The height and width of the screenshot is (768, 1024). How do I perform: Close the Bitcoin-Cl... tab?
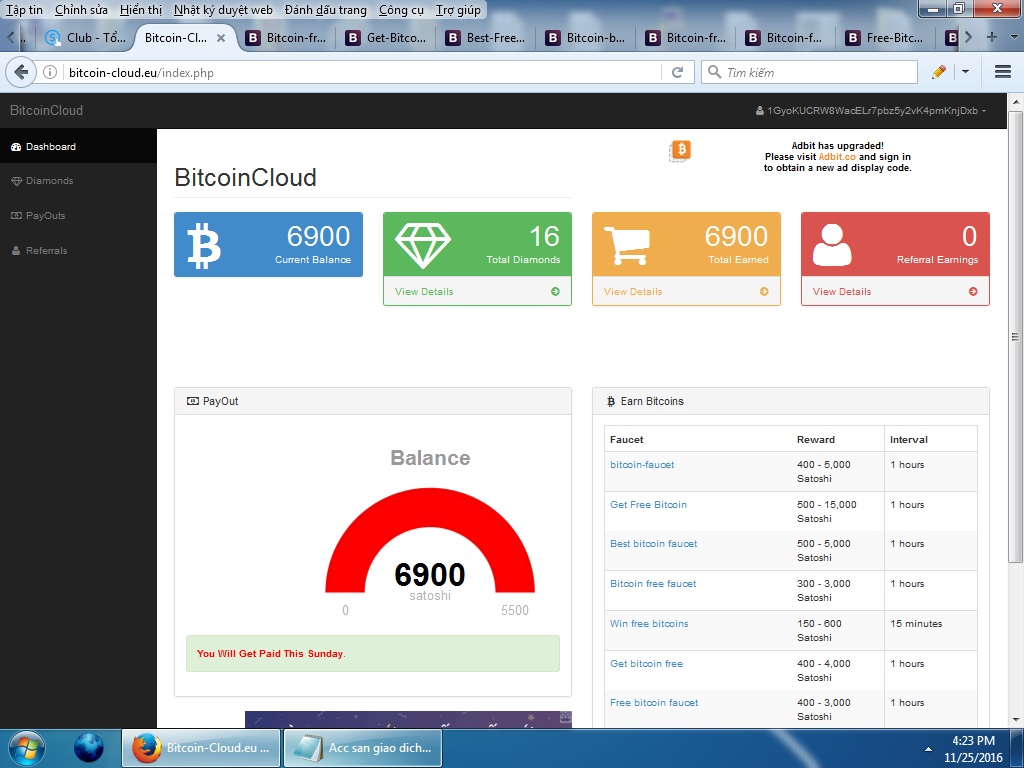221,38
